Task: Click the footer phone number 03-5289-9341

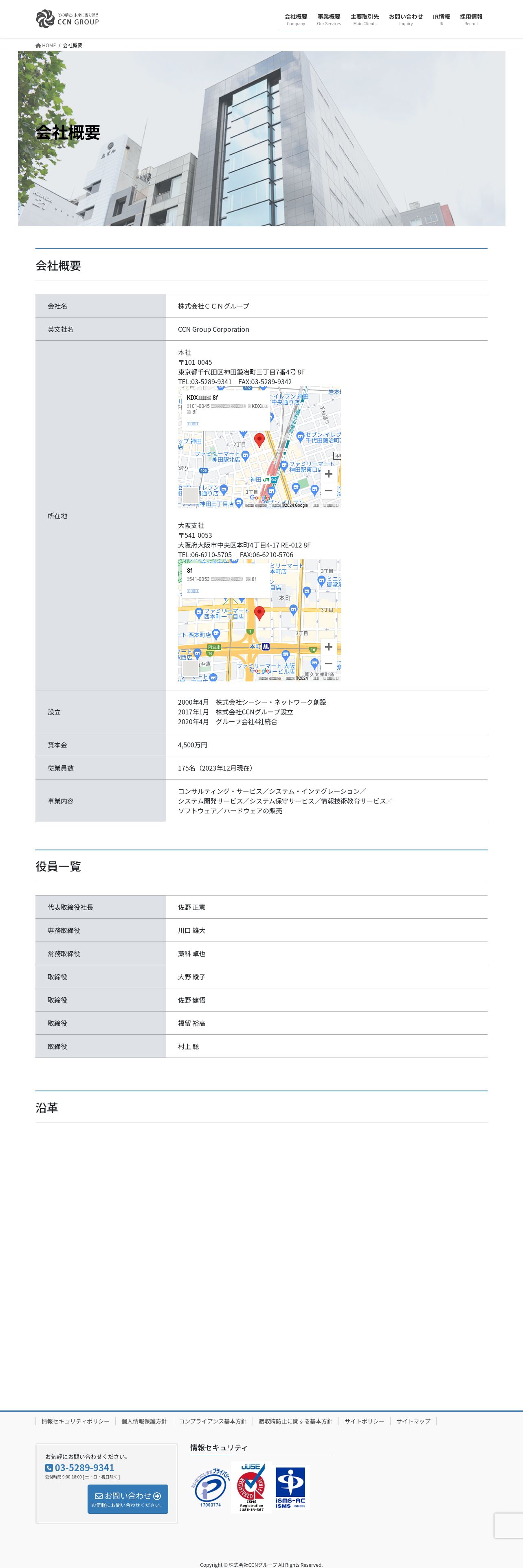Action: pos(80,1467)
